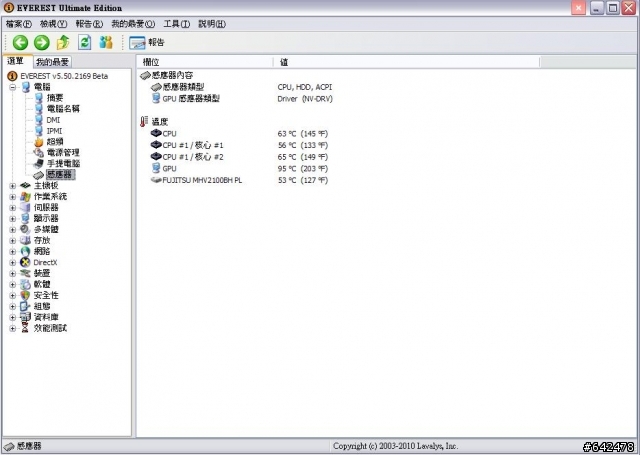Click the green Forward arrow toolbar icon
640x455 pixels.
coord(42,42)
